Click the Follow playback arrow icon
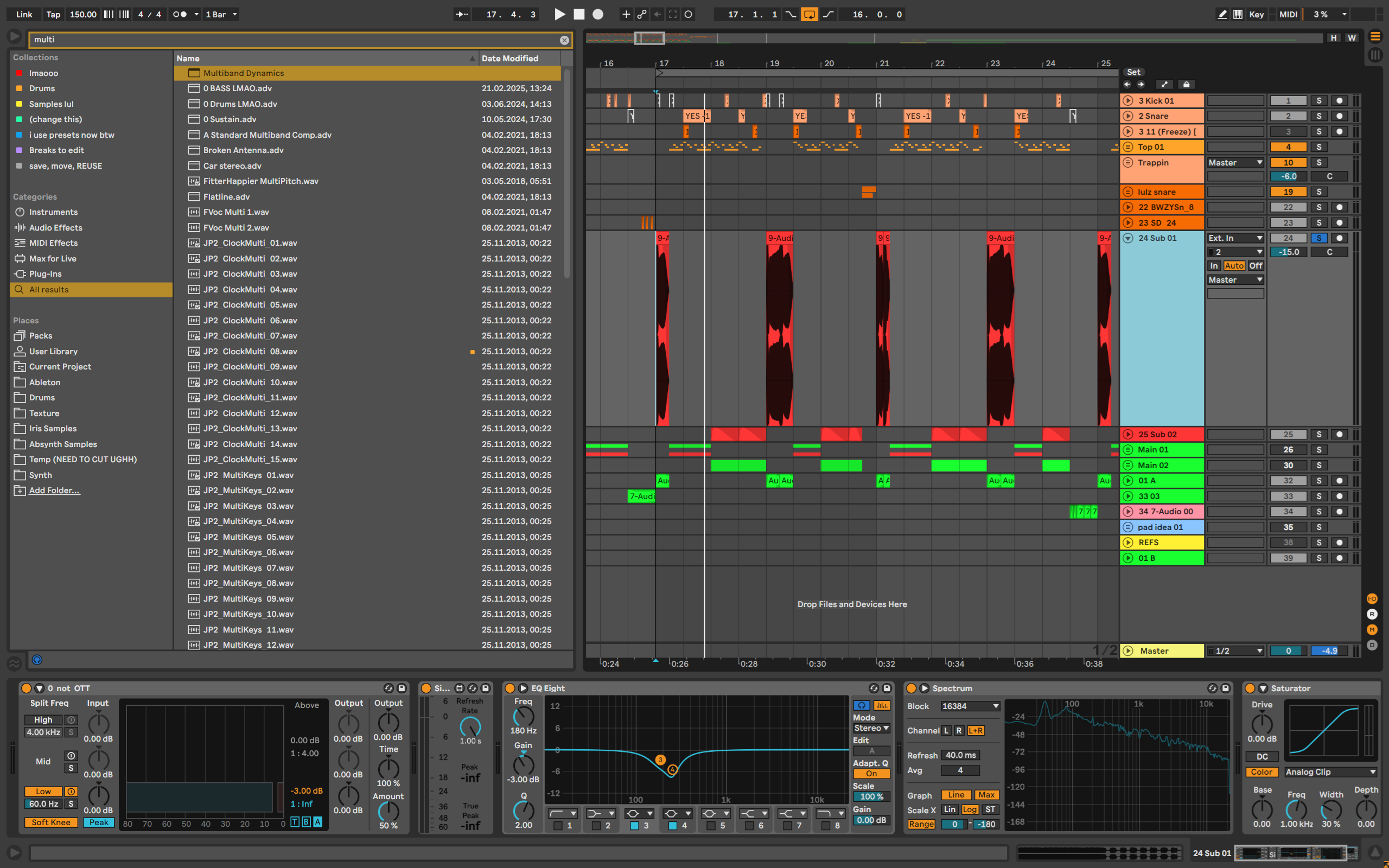 [462, 14]
